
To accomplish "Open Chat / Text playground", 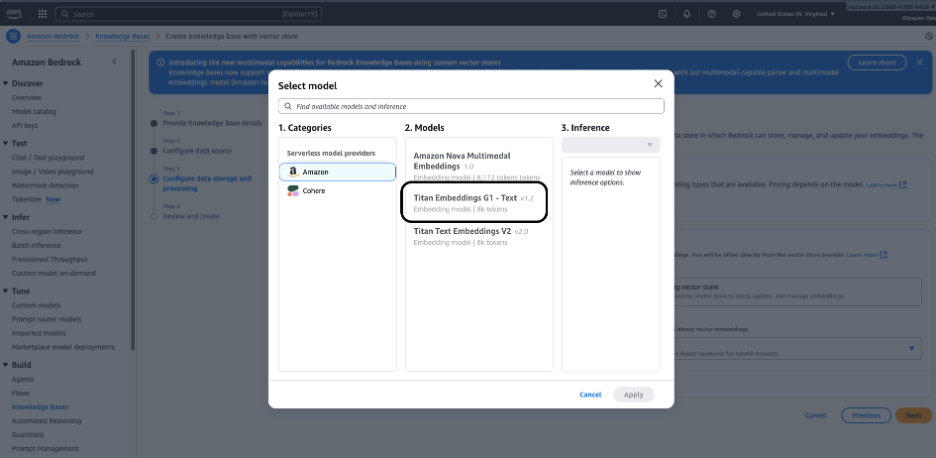I will point(48,158).
